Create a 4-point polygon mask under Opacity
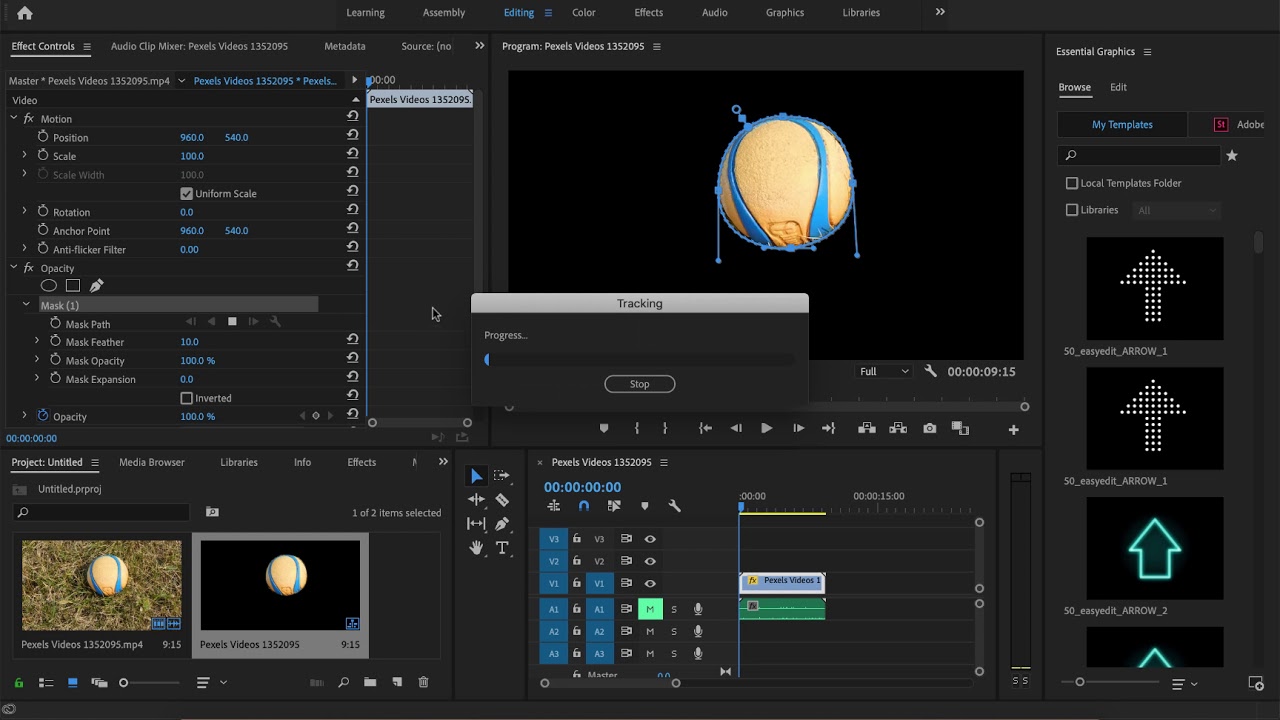Screen dimensions: 1280x720 [73, 286]
